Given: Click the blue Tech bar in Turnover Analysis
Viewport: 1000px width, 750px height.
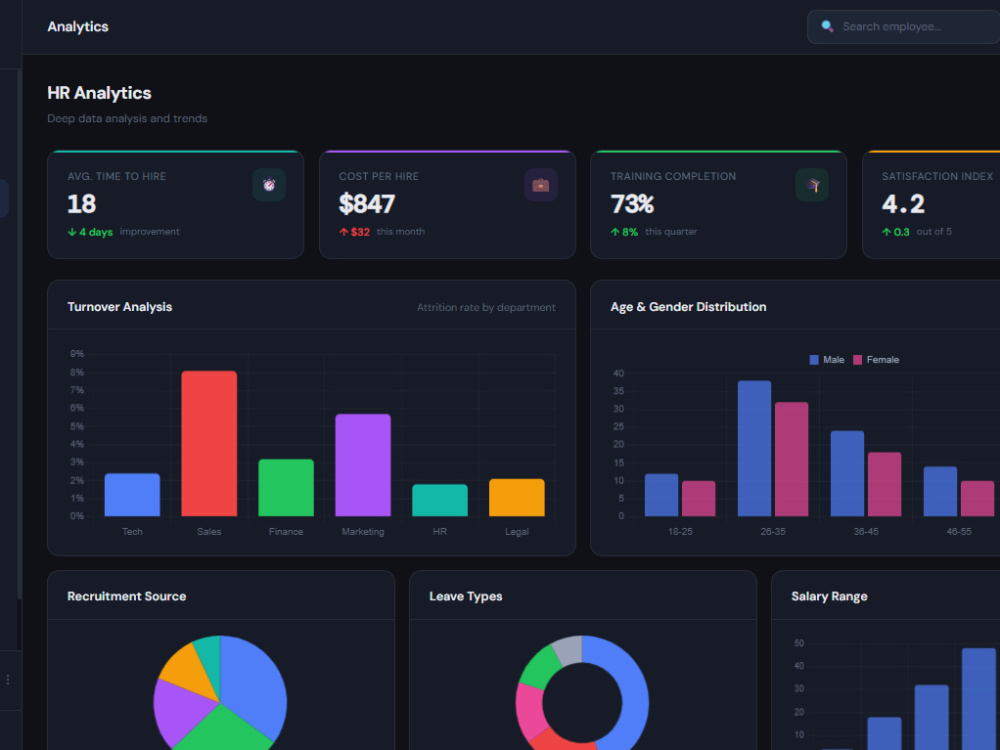Looking at the screenshot, I should click(x=132, y=494).
